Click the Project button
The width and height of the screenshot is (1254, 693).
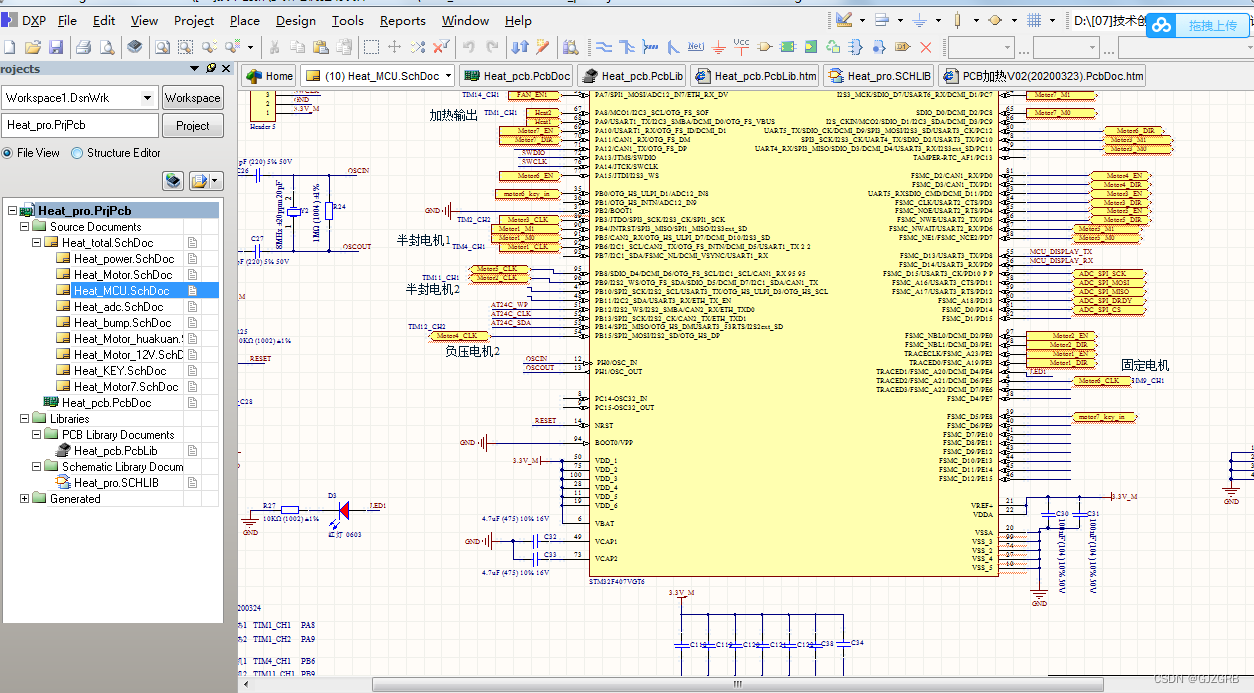pos(192,126)
